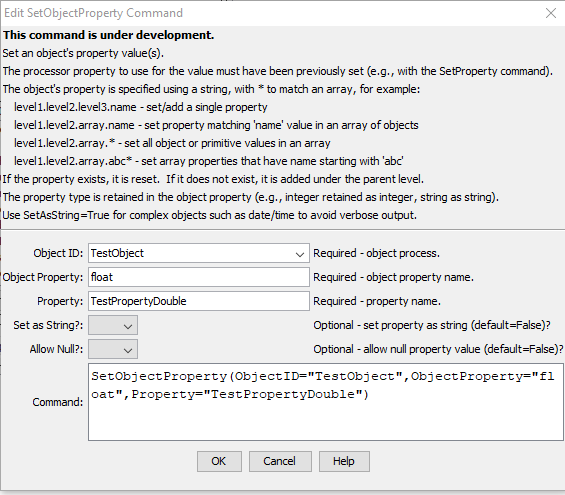Click the 'level1.level2.level3.name' example line
Screen dimensions: 565x495
[141, 107]
